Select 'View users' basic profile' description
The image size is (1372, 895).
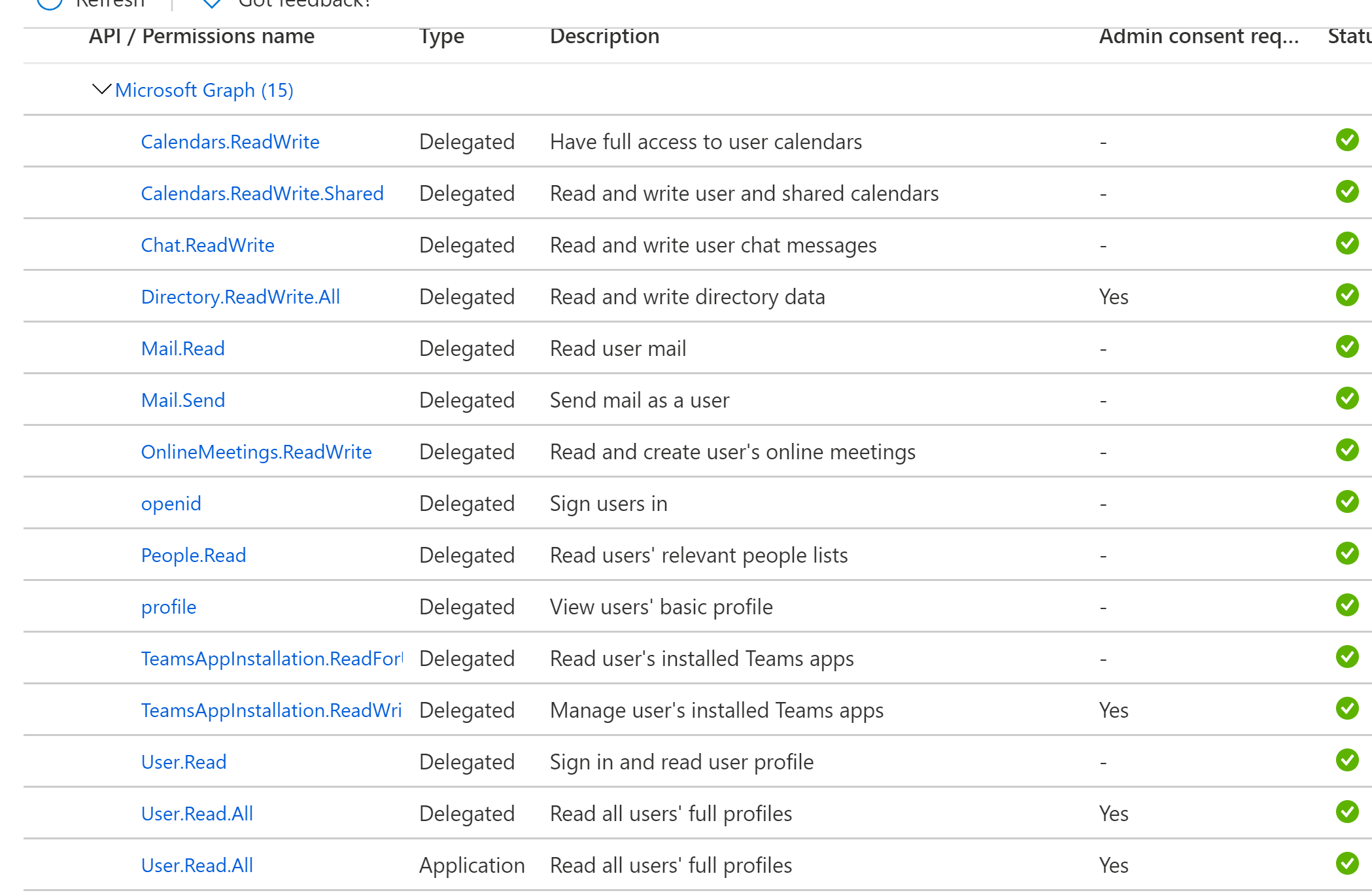(x=661, y=606)
